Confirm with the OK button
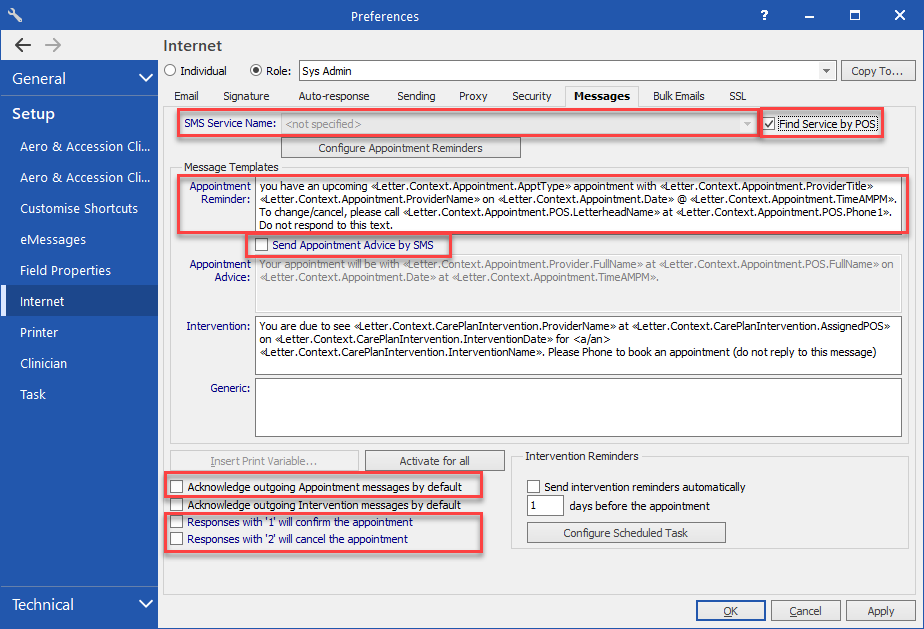Screen dimensions: 924x629 731,611
